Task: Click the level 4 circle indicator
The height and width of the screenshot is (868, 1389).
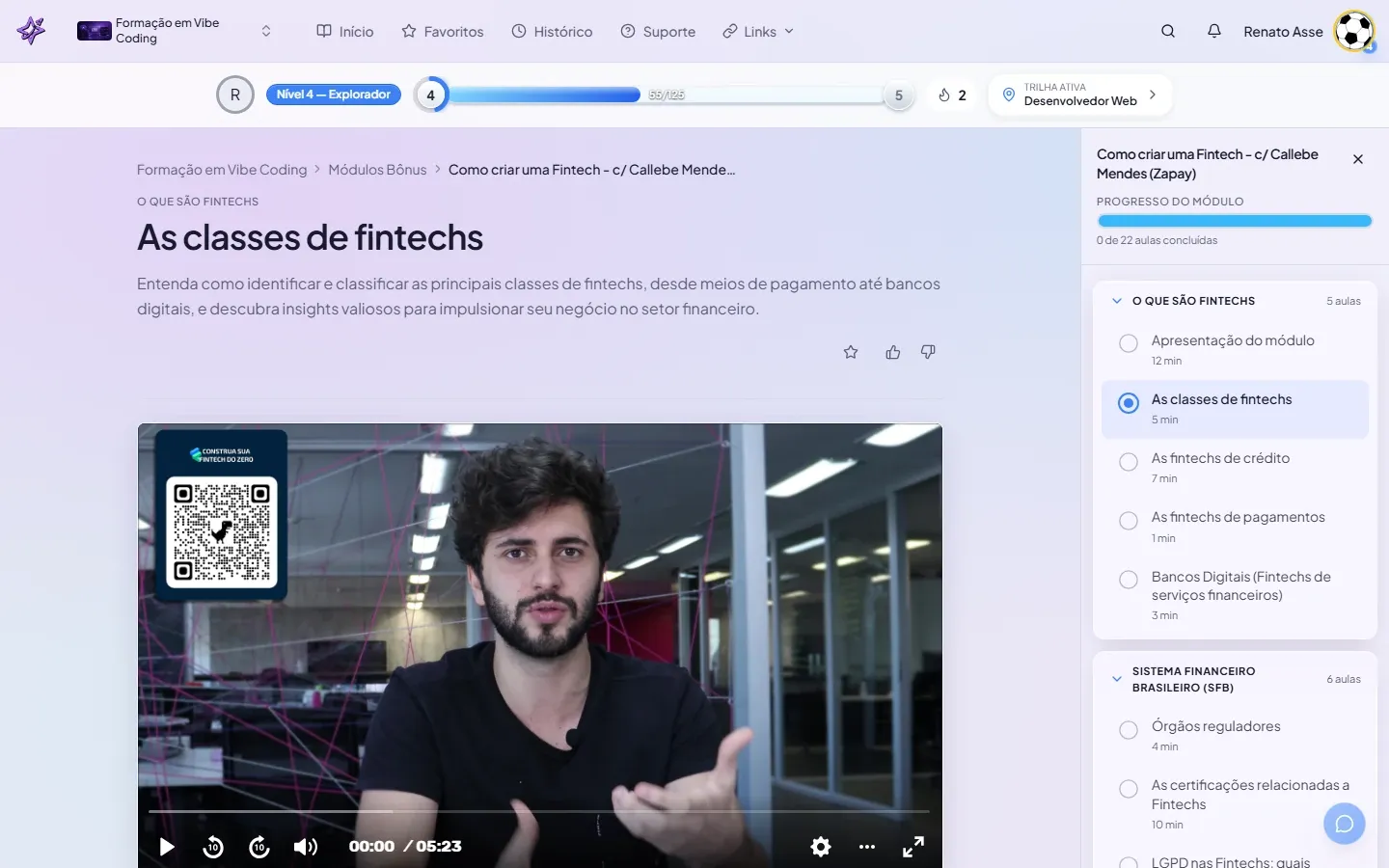Action: [431, 95]
